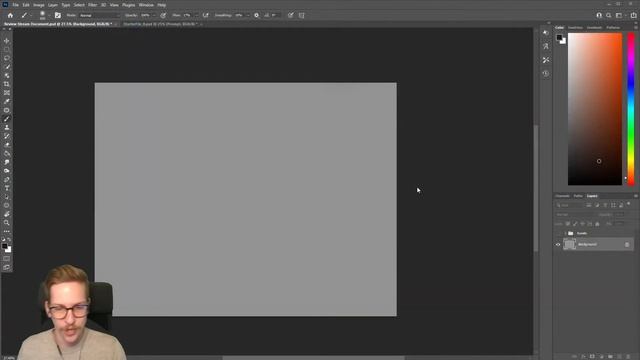
Task: Select the Rectangular Marquee tool
Action: [x=7, y=49]
